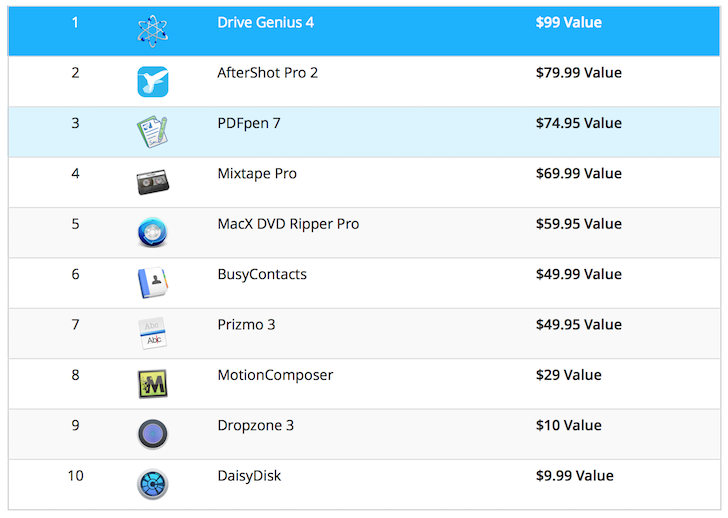Select the DaisyDisk app name
The width and height of the screenshot is (728, 518).
(249, 476)
